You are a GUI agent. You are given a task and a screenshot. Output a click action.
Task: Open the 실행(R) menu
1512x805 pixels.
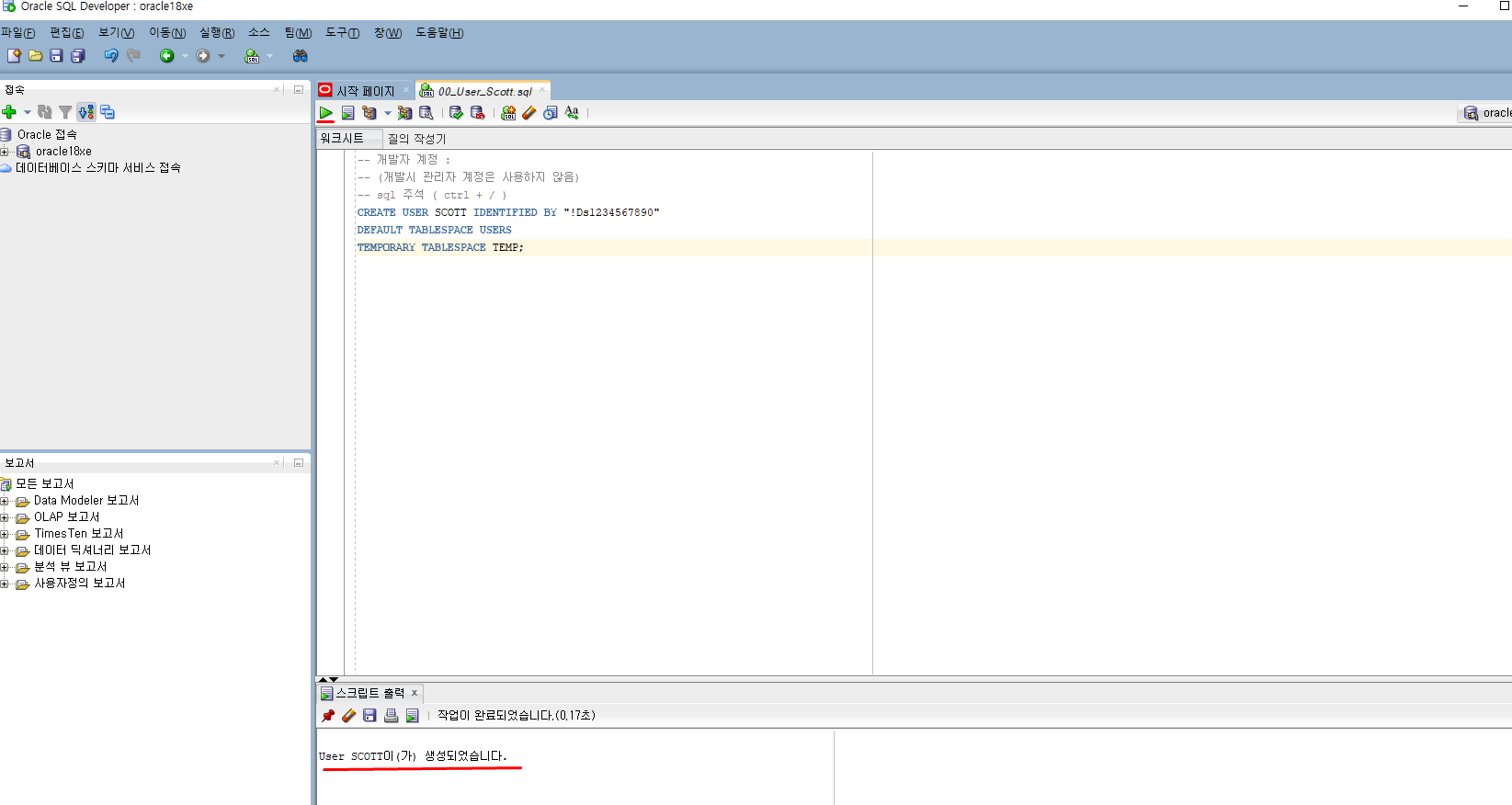[217, 33]
